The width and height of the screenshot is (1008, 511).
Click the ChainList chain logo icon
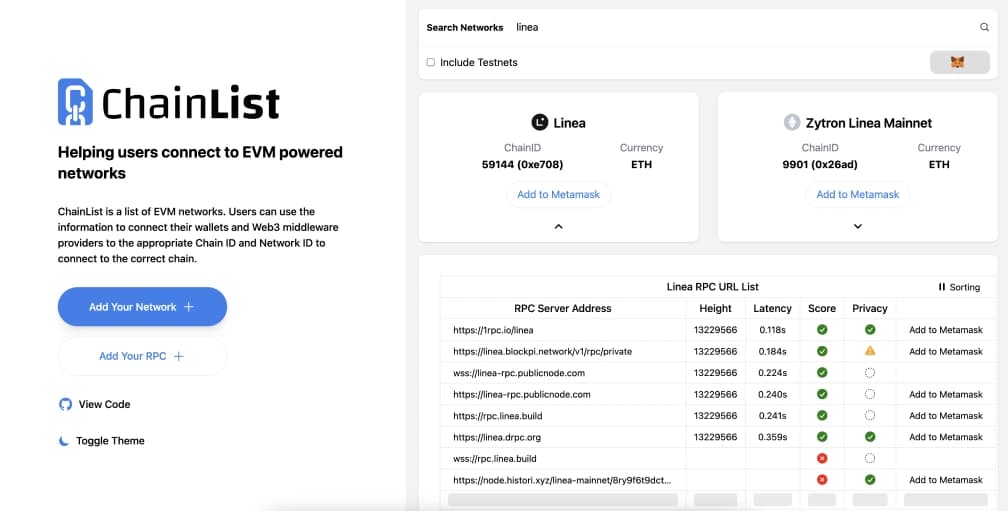(x=75, y=102)
